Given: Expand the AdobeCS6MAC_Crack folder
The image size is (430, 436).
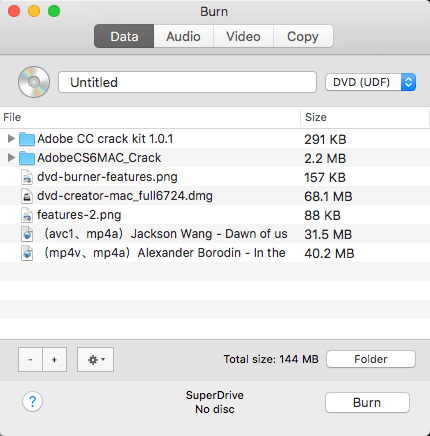Looking at the screenshot, I should click(x=11, y=157).
